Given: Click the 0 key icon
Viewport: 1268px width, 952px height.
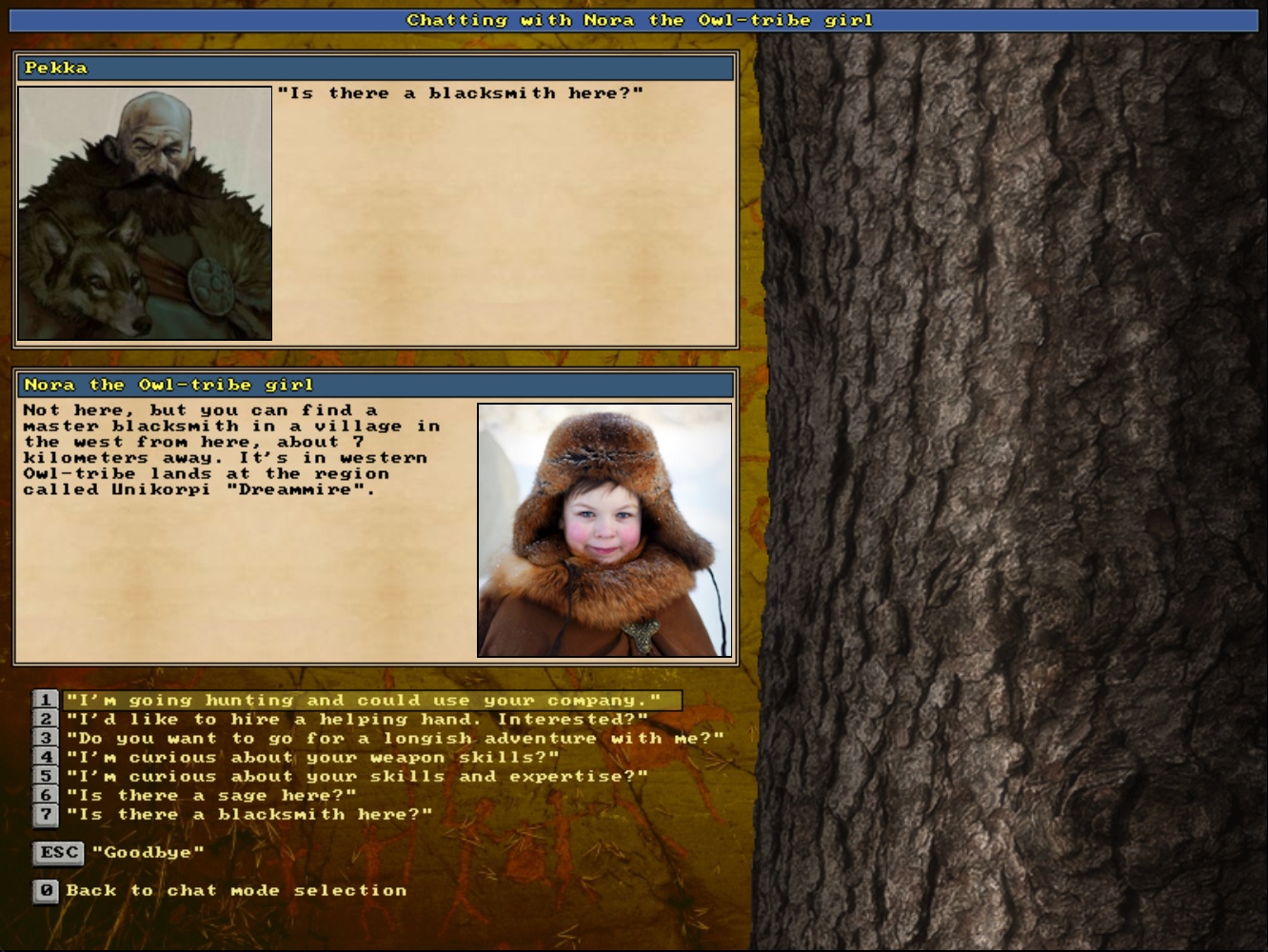Looking at the screenshot, I should (x=46, y=891).
